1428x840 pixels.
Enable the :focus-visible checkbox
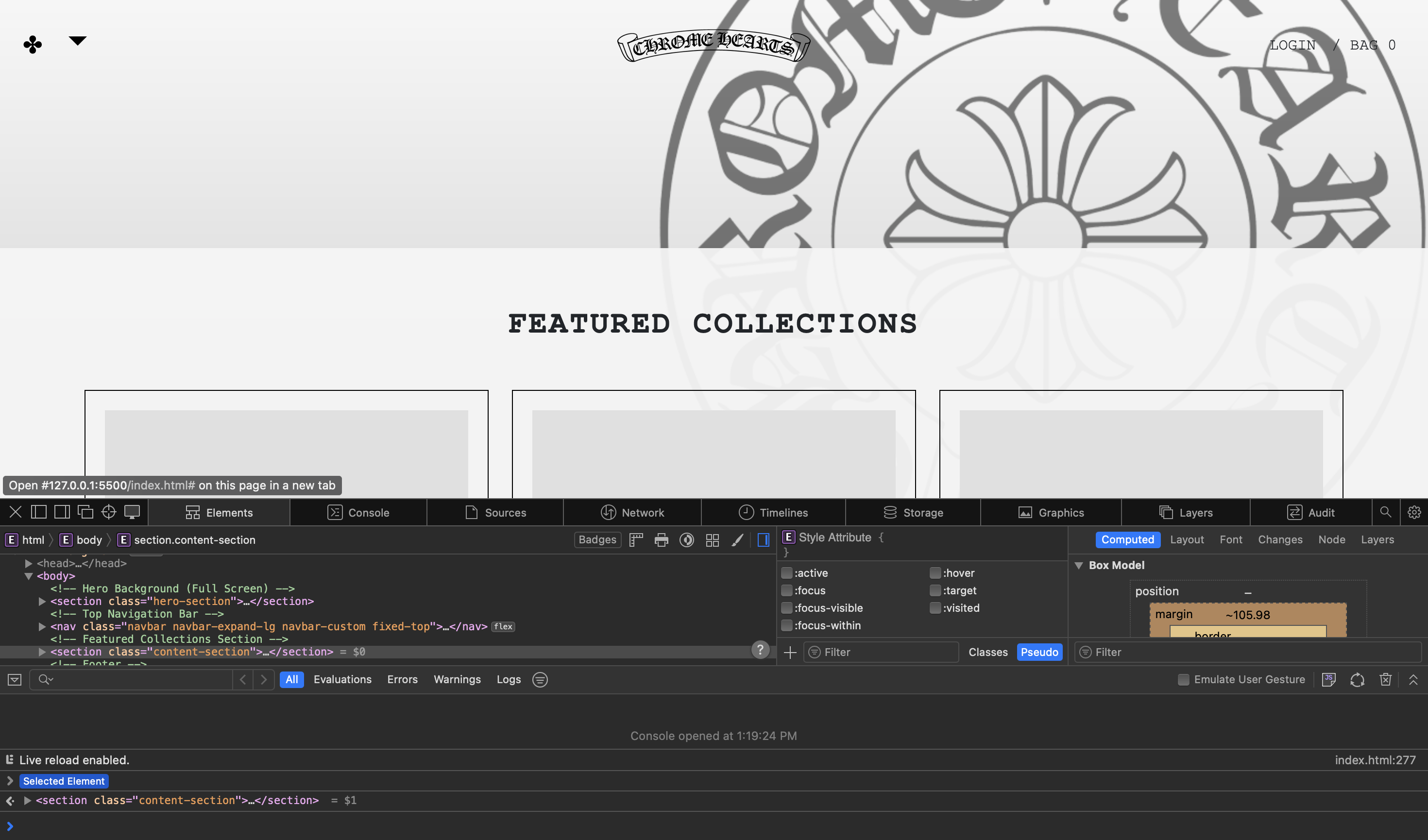[x=786, y=608]
